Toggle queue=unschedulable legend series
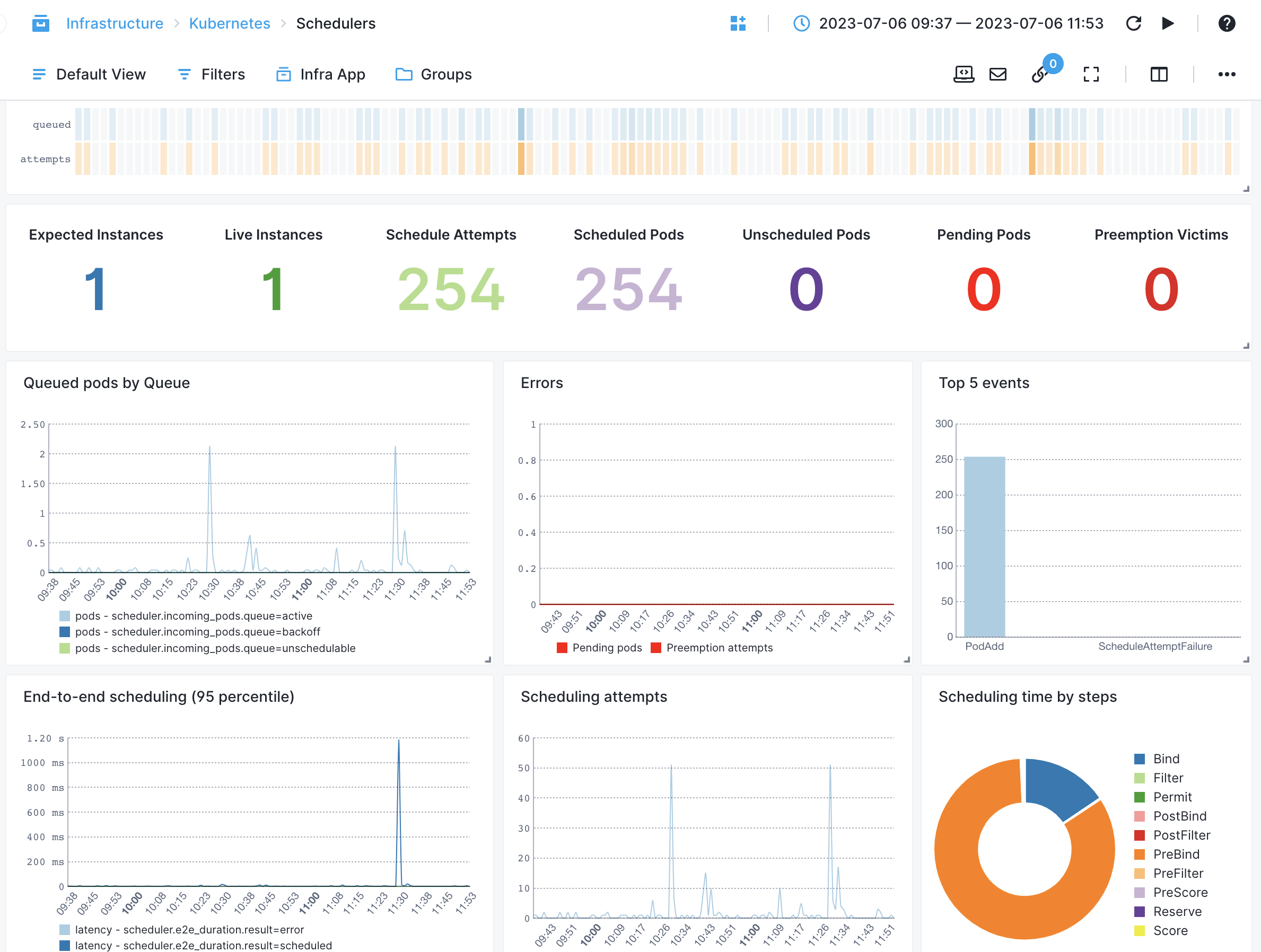 coord(208,648)
